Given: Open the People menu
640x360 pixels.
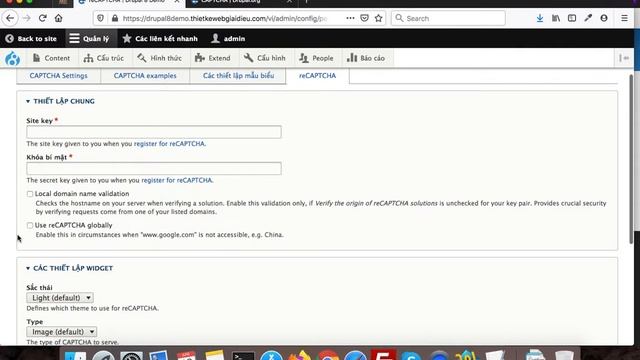Looking at the screenshot, I should point(316,58).
